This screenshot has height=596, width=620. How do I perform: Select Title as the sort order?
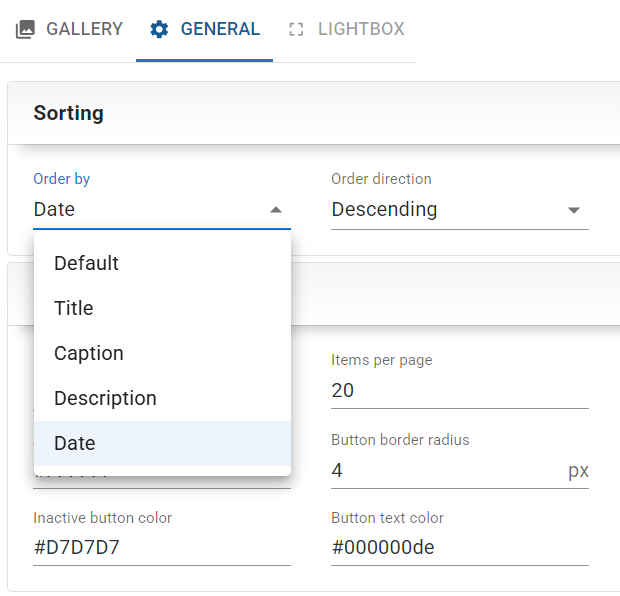point(74,308)
